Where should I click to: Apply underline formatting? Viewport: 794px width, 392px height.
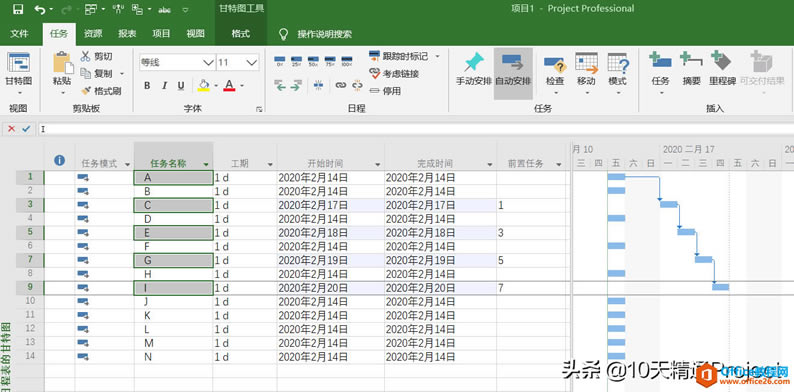point(181,86)
